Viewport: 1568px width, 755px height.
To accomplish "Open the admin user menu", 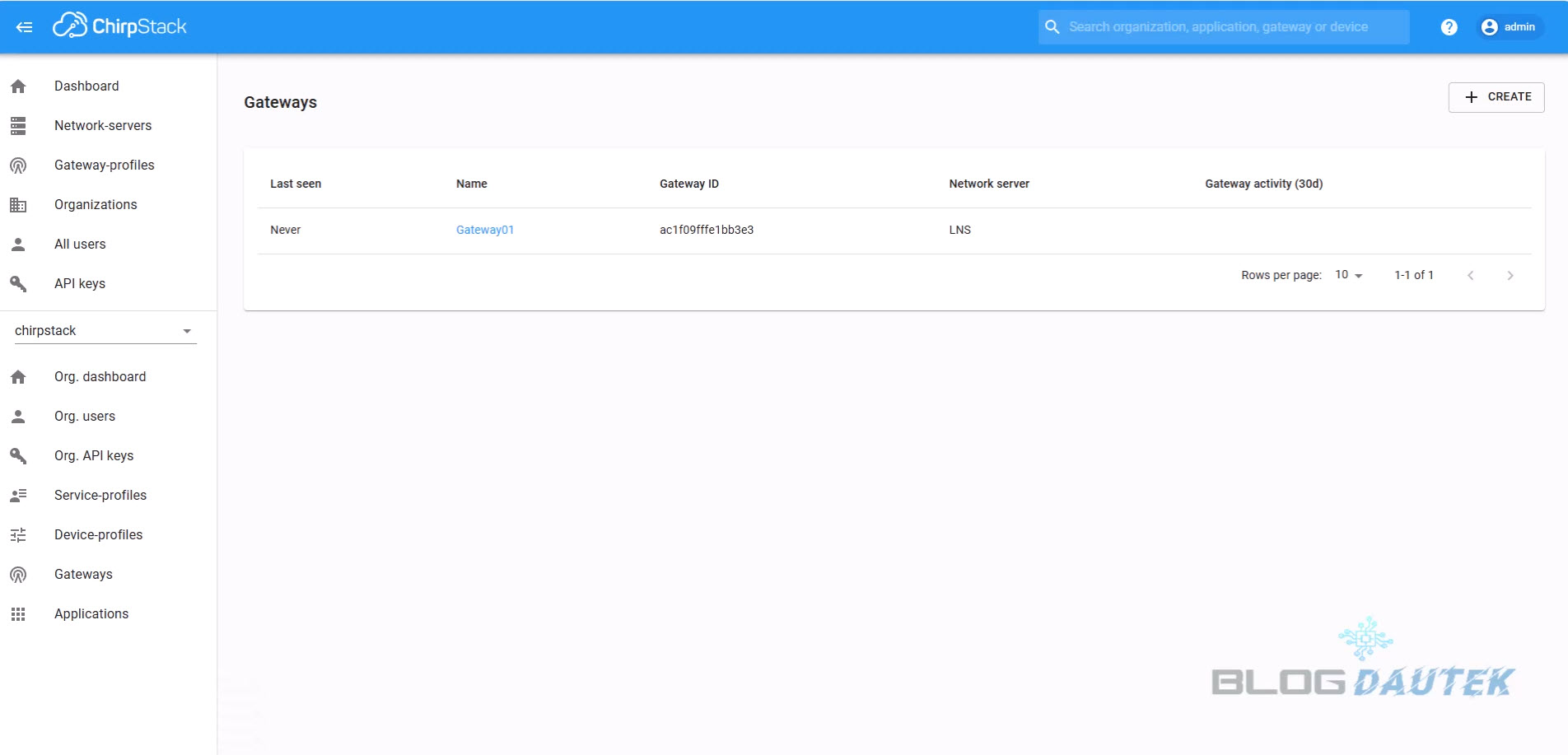I will 1510,27.
